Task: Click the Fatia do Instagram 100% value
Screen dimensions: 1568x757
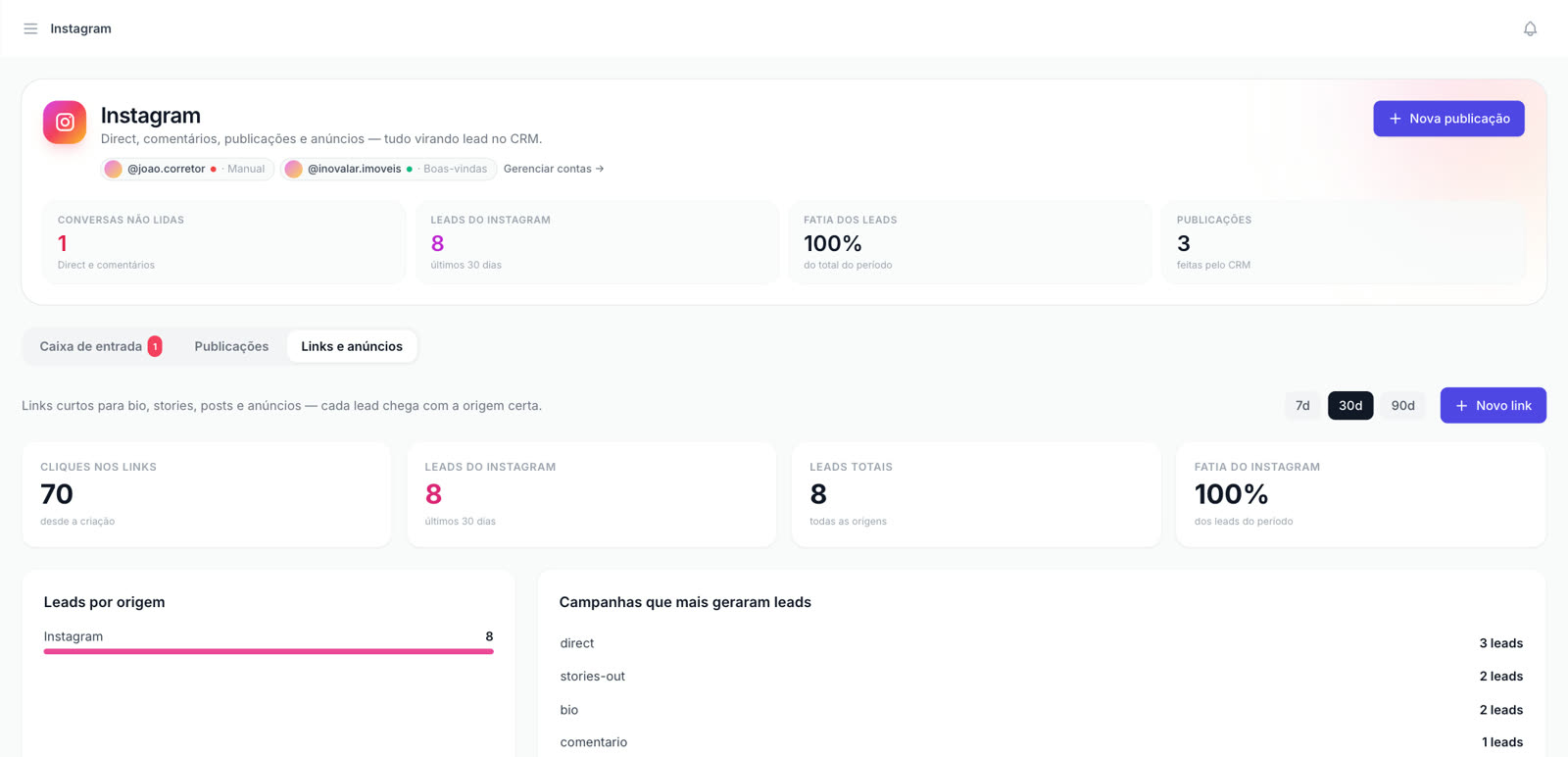Action: pos(1232,494)
